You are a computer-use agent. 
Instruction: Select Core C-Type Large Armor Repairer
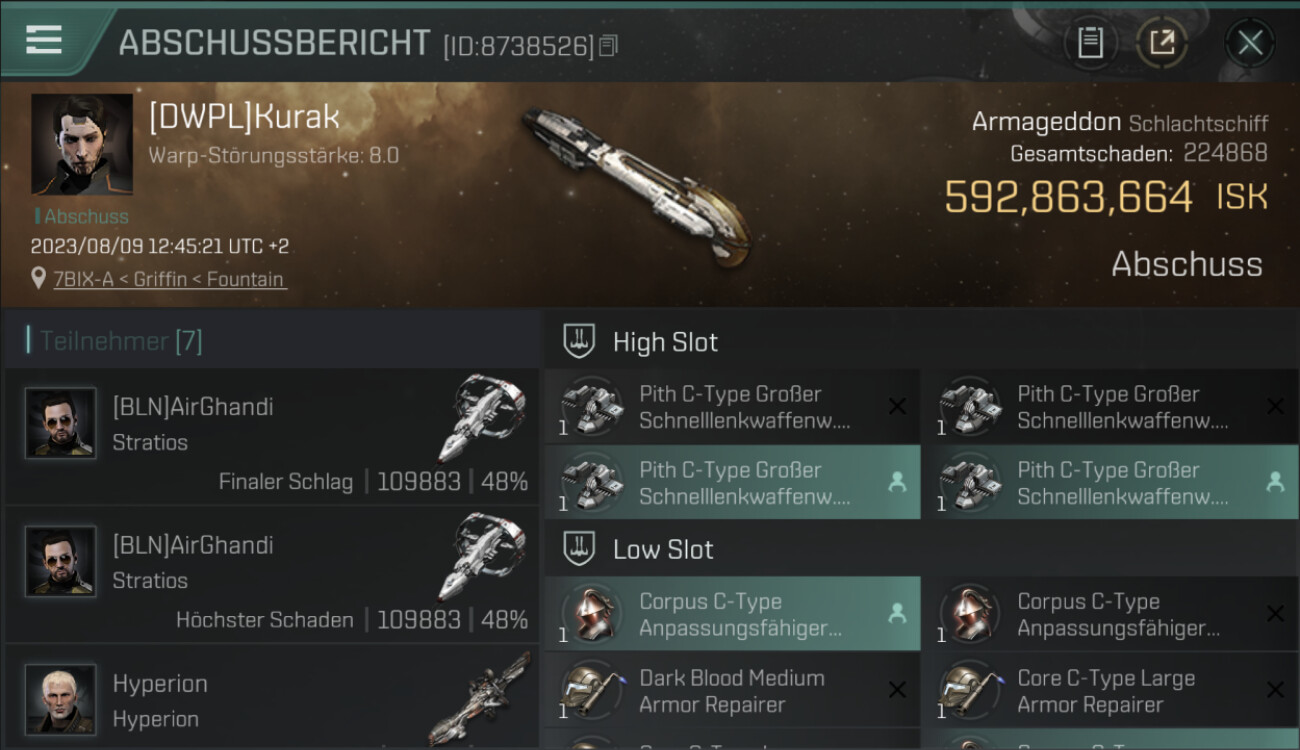tap(1110, 690)
